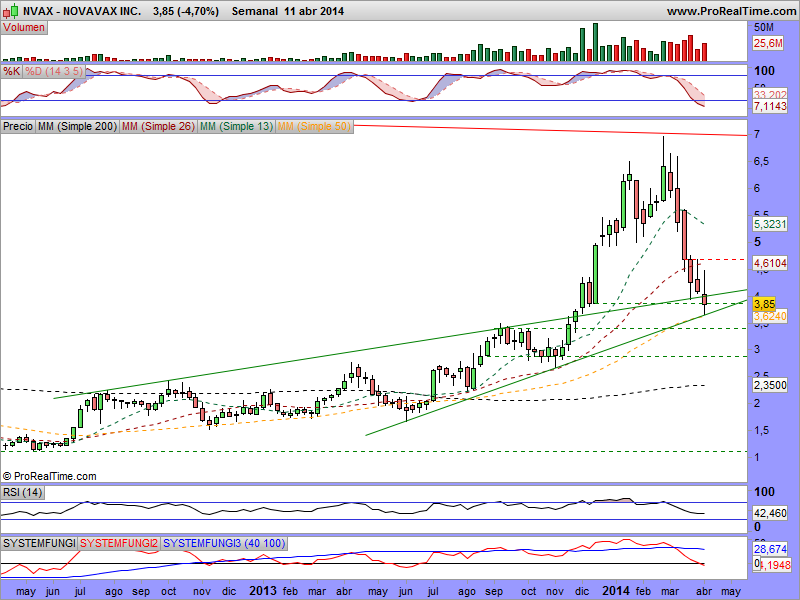Select MM (Simple 50) moving average label
Screen dimensions: 800x600
coord(314,126)
